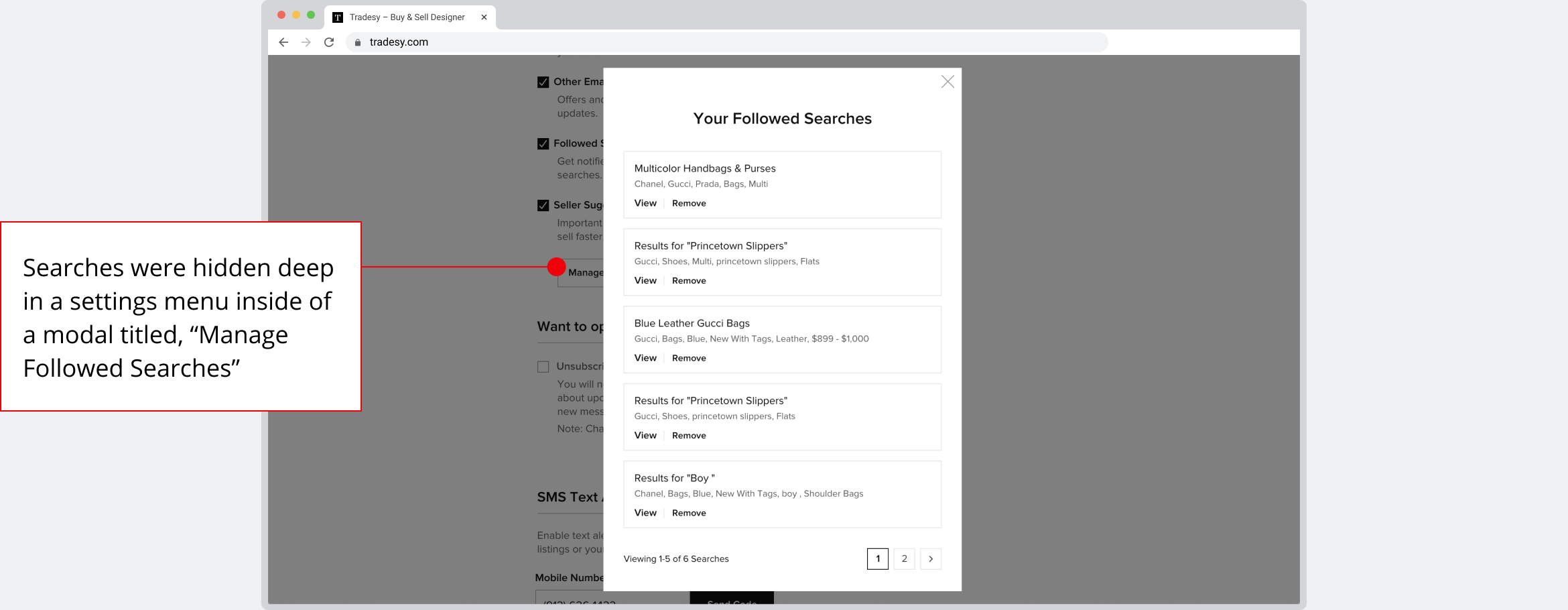View the Results for "Boy" search
This screenshot has width=1568, height=610.
click(645, 513)
